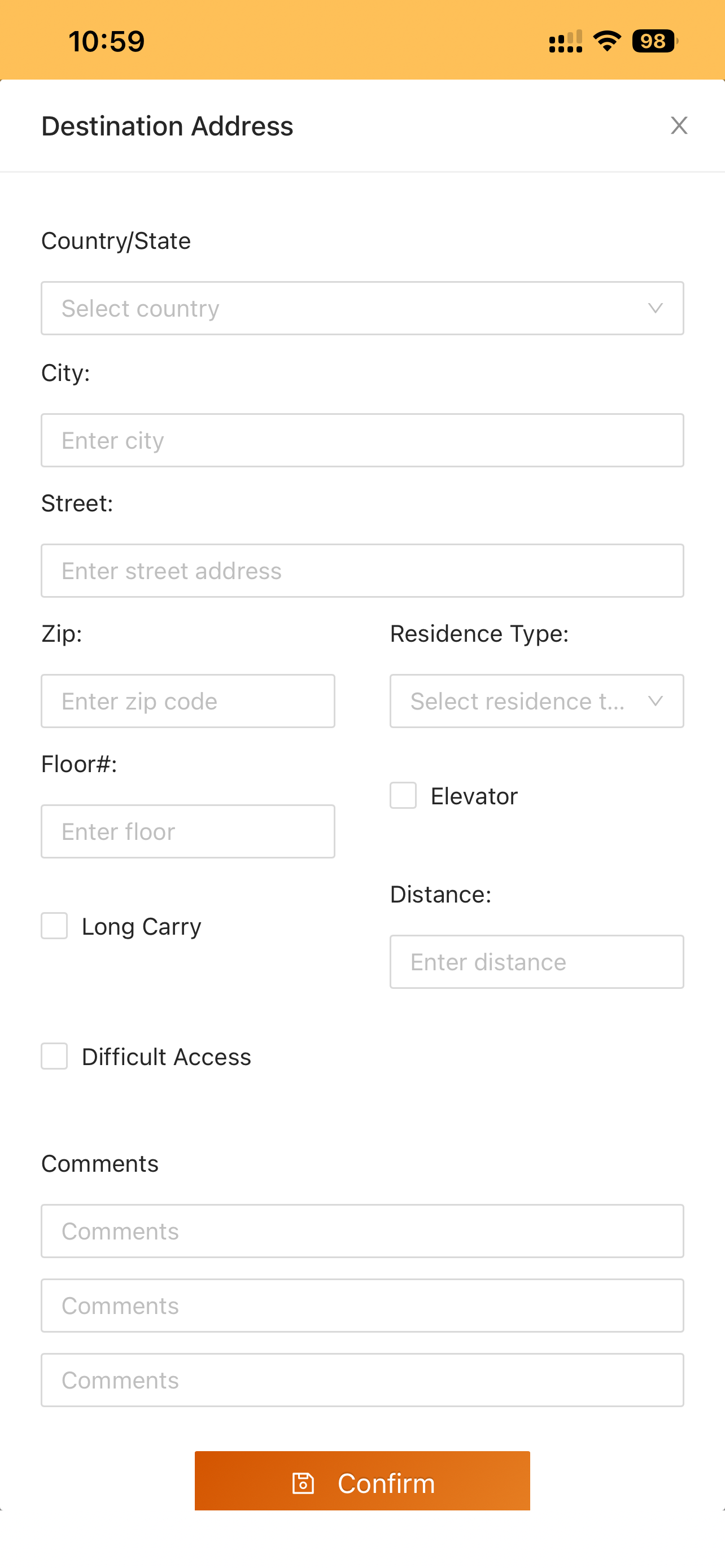Expand the Residence Type dropdown
This screenshot has width=725, height=1568.
pos(536,700)
